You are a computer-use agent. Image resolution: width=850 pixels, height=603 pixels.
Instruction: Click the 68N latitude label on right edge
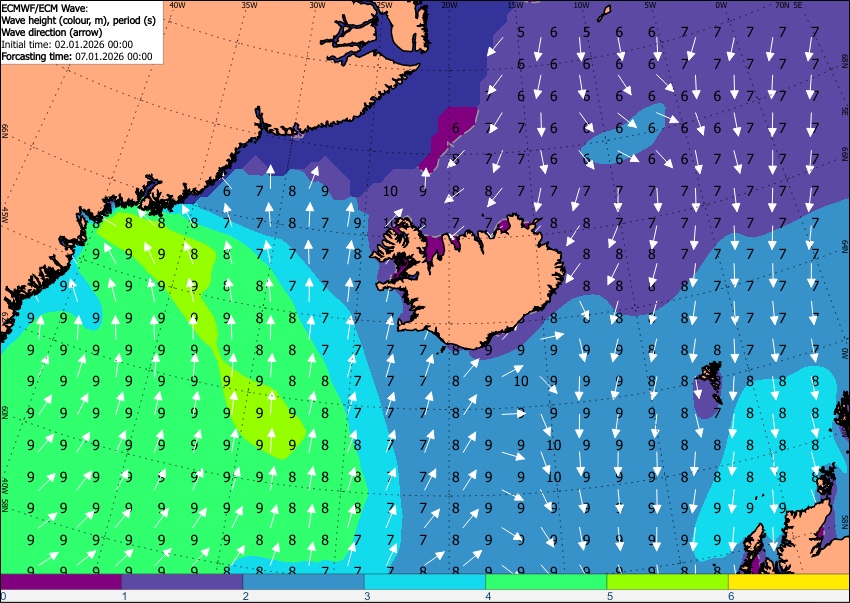[845, 59]
